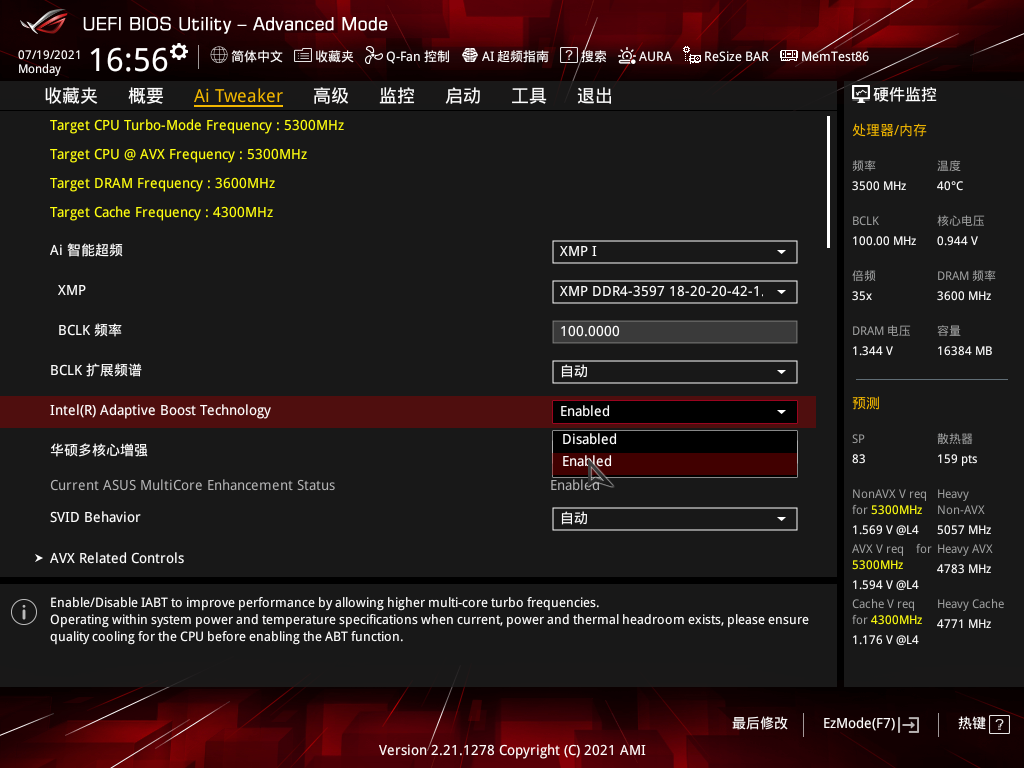Click the 07/19/2021 date
The image size is (1024, 768).
click(50, 55)
